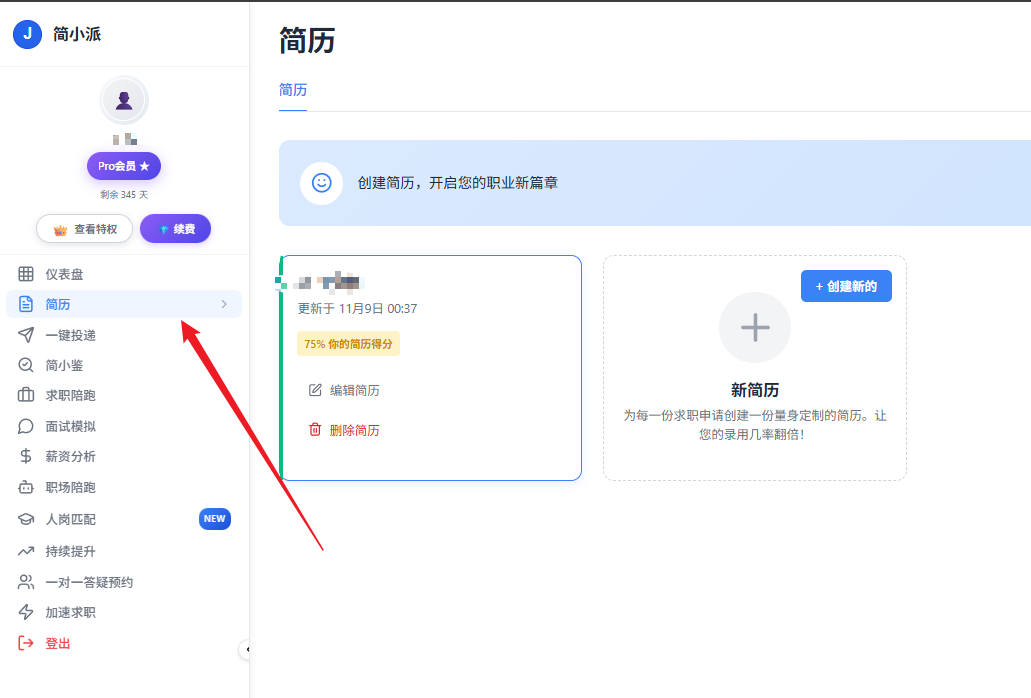Click the 登出 logout entry
The height and width of the screenshot is (698, 1031).
(x=57, y=643)
